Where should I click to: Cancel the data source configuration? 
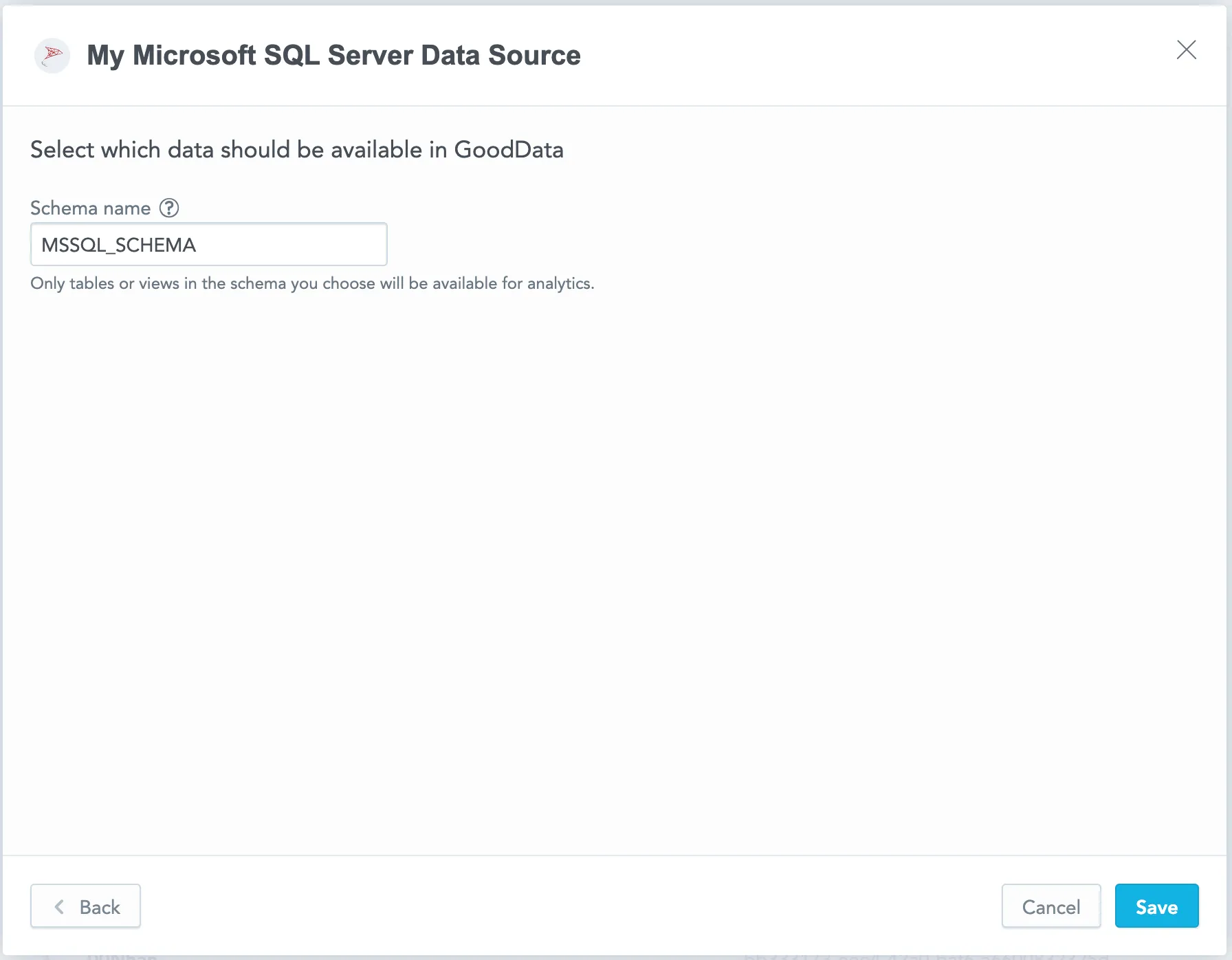point(1051,906)
